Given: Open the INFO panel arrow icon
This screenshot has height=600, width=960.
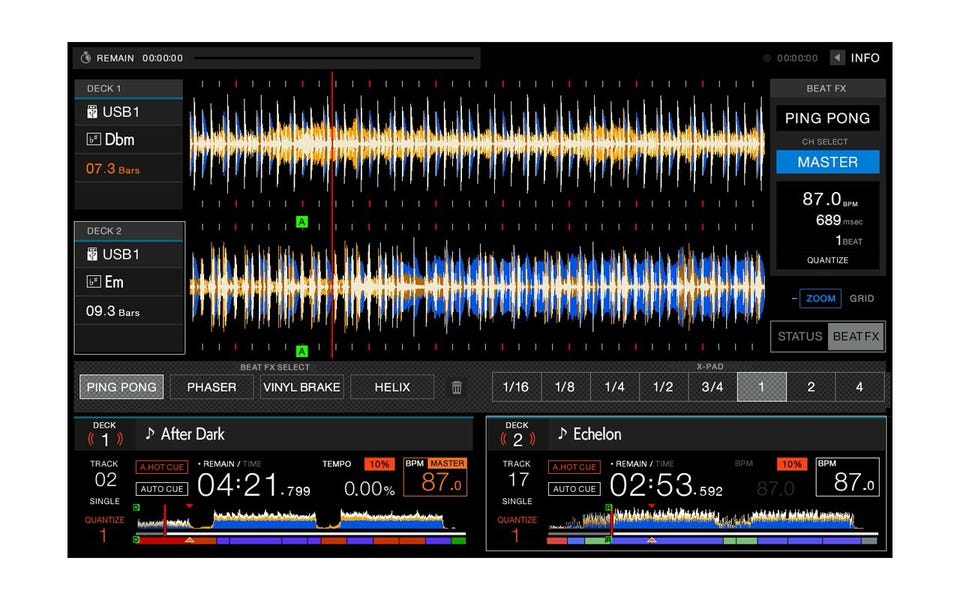Looking at the screenshot, I should tap(838, 58).
